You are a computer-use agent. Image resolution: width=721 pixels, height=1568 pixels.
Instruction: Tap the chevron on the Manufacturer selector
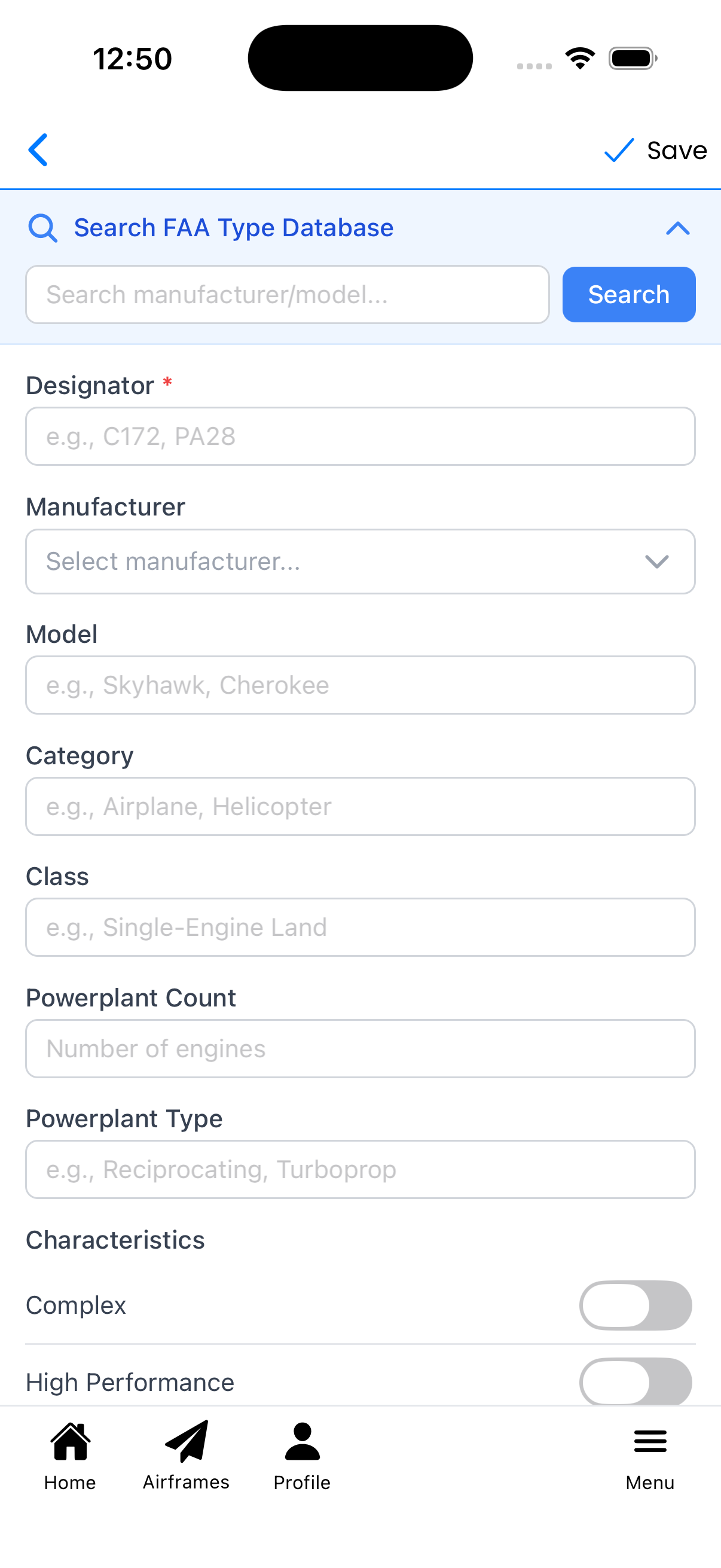pyautogui.click(x=656, y=562)
